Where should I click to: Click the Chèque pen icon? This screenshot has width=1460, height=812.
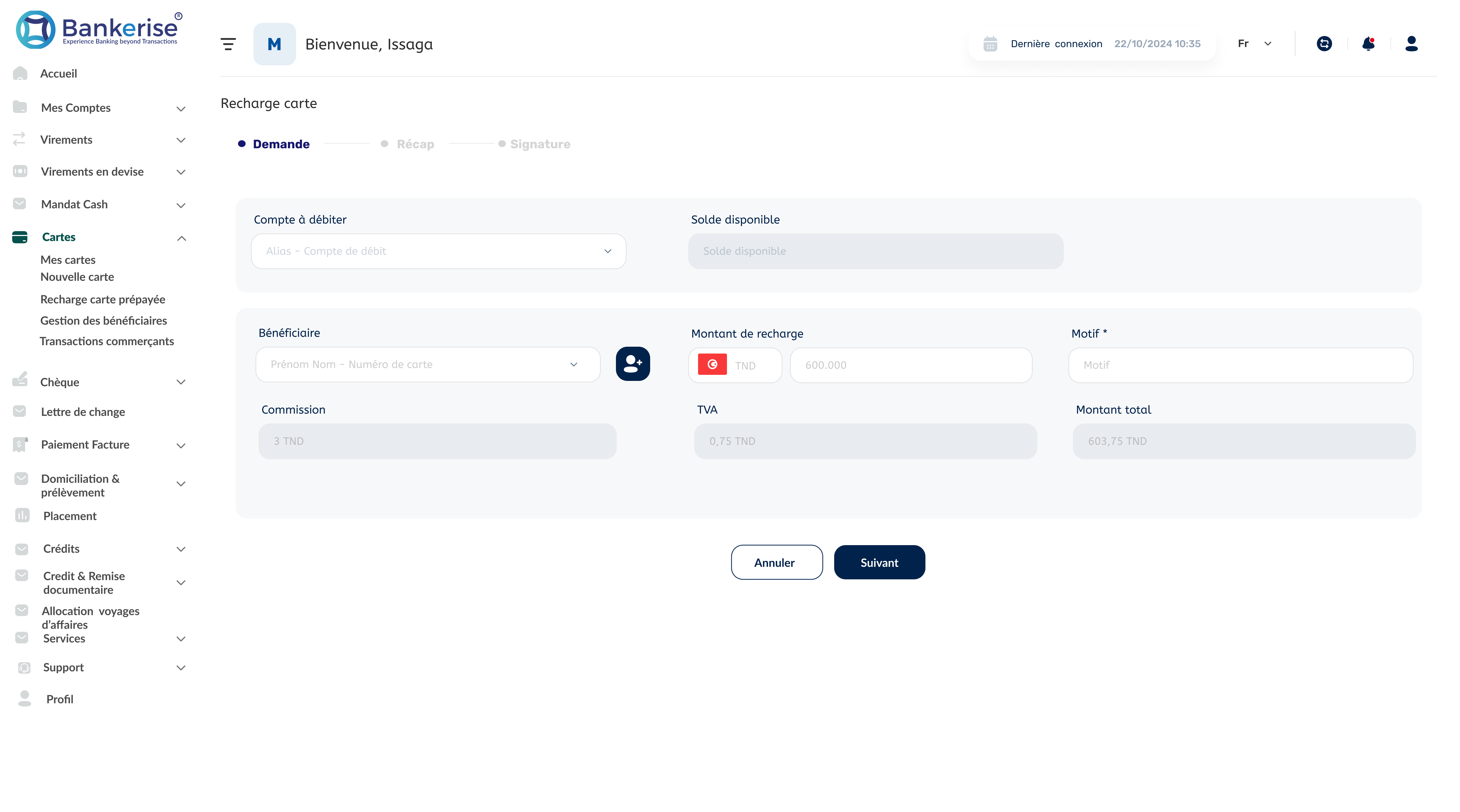point(20,379)
